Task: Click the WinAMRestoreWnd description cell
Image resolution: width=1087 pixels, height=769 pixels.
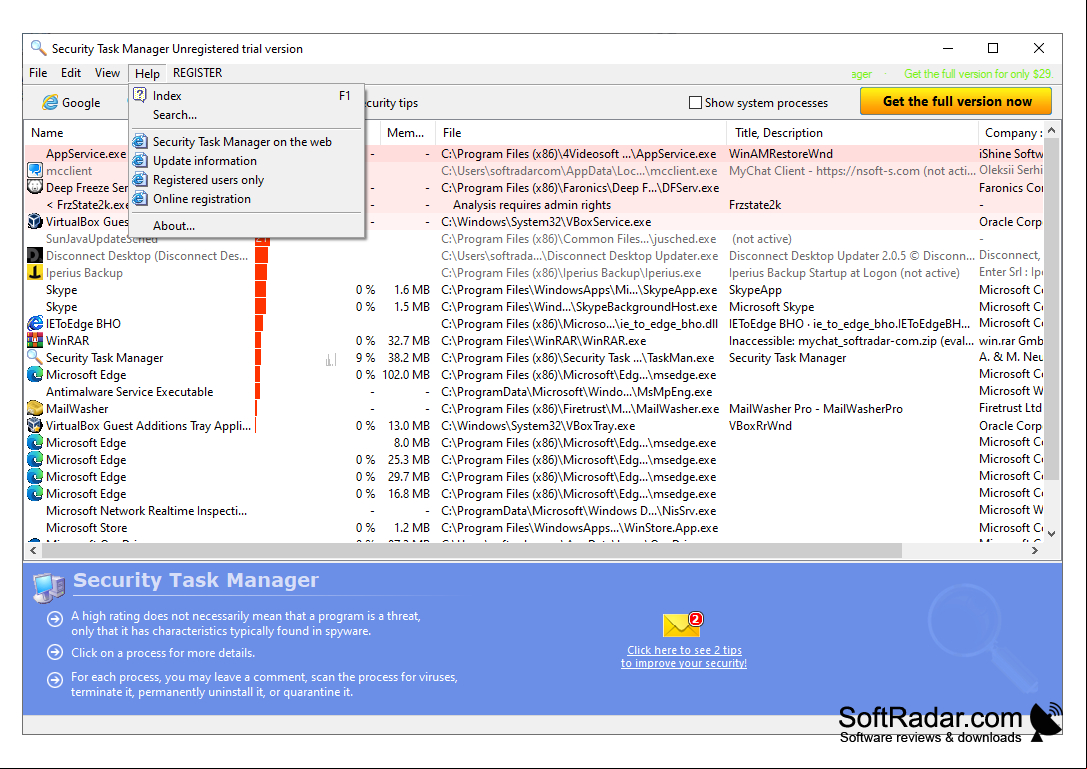Action: click(x=781, y=154)
